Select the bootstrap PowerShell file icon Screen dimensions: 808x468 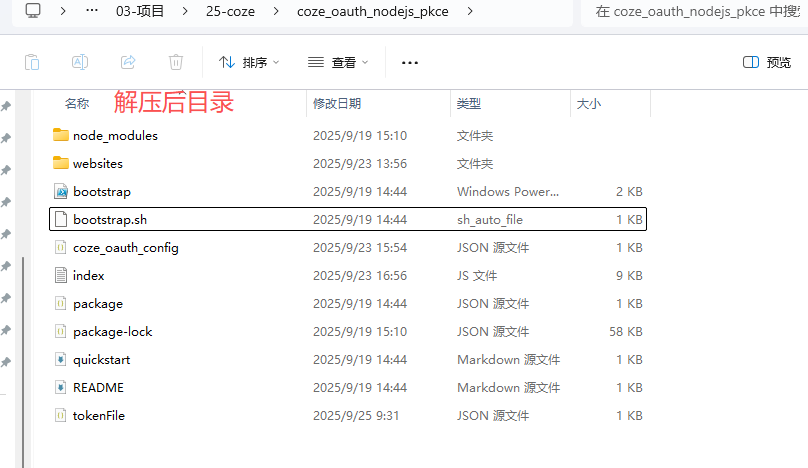click(x=61, y=191)
